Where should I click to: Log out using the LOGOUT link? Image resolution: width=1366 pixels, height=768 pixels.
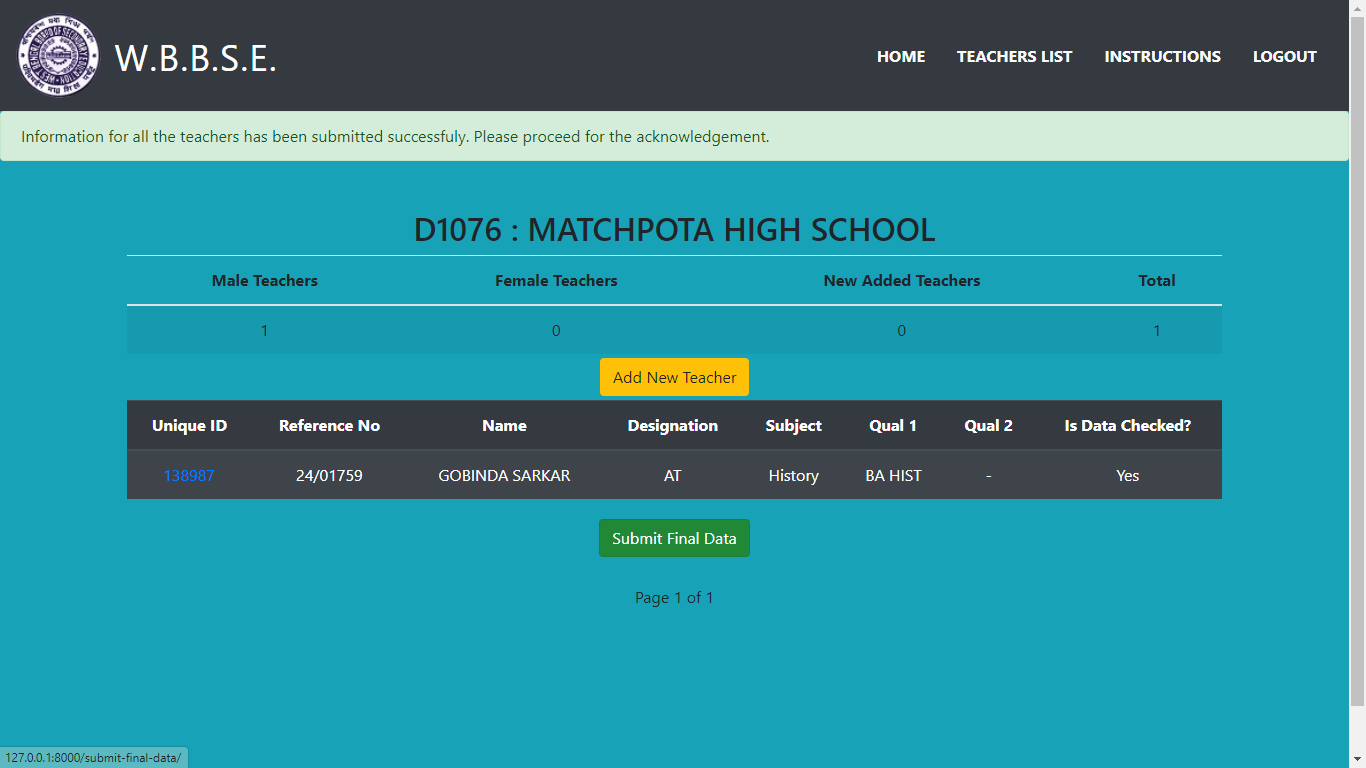coord(1284,57)
